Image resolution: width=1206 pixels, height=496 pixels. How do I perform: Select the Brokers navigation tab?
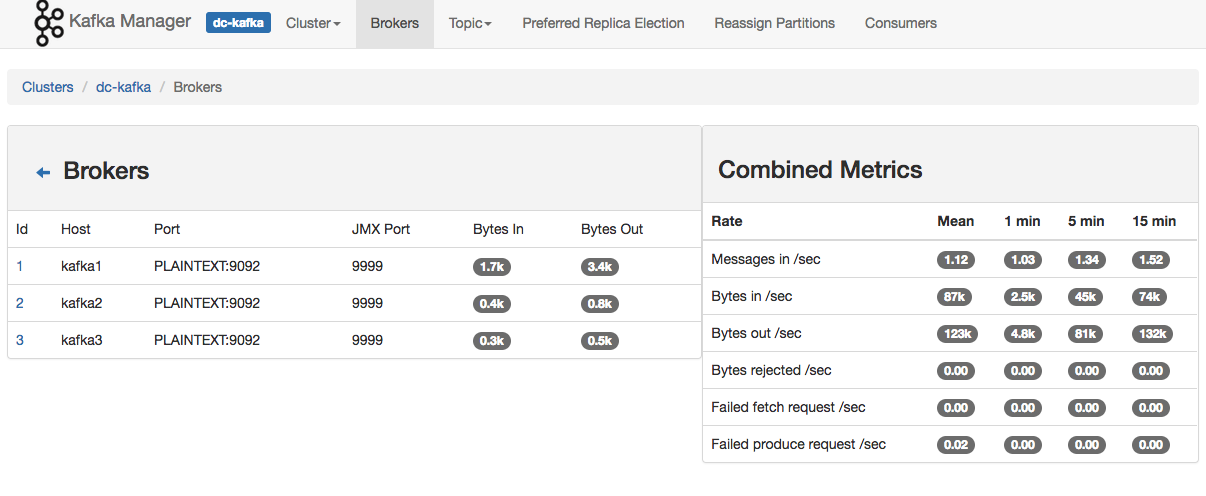(x=395, y=23)
